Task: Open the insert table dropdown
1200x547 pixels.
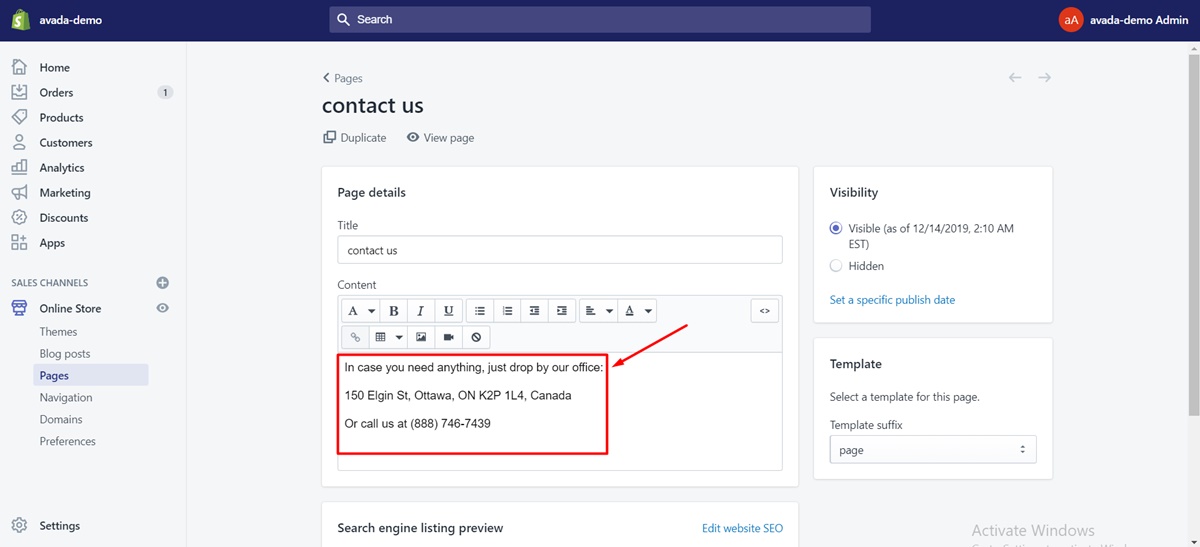Action: tap(388, 337)
